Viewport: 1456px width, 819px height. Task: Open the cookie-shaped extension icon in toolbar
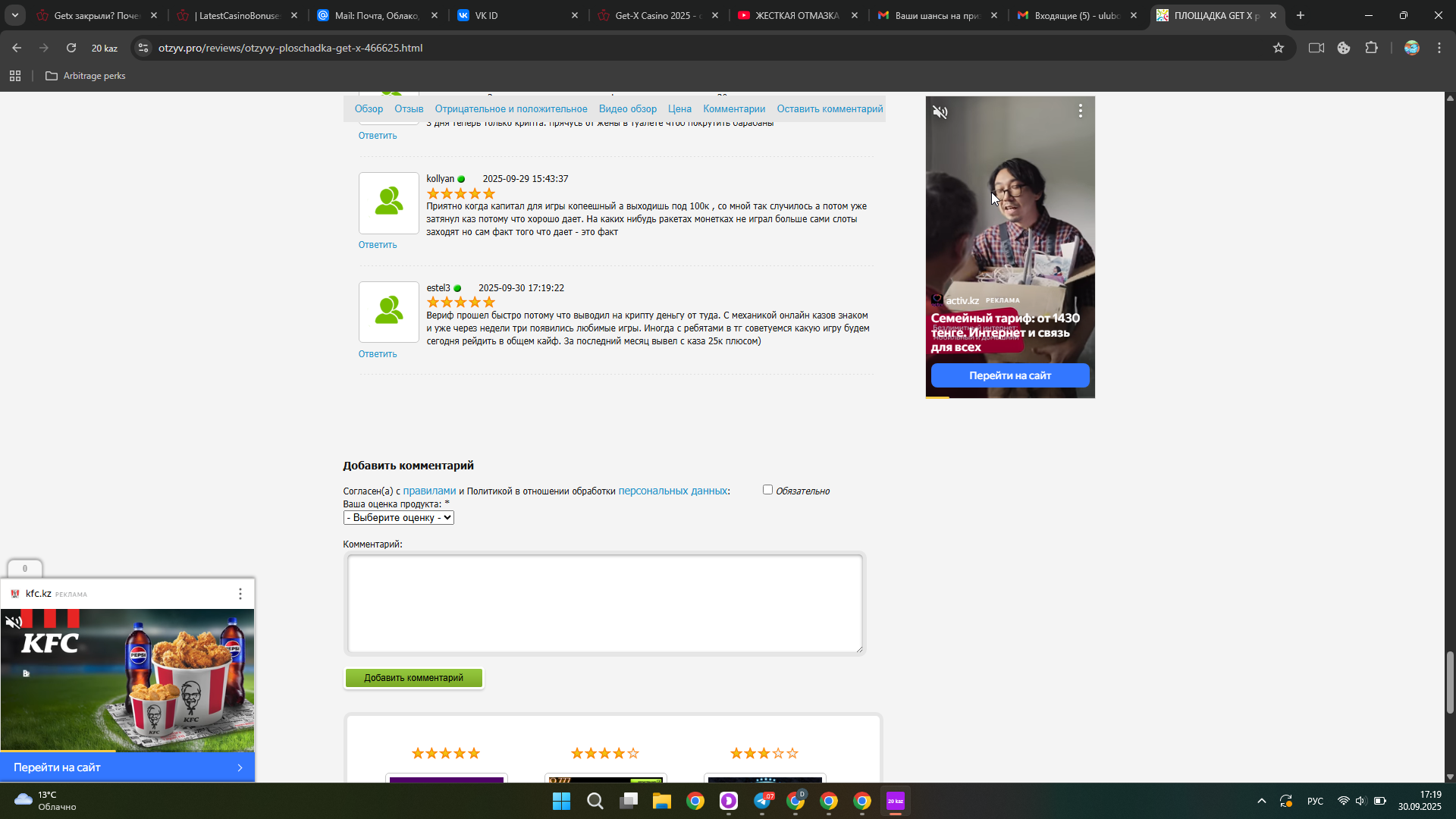[1344, 48]
